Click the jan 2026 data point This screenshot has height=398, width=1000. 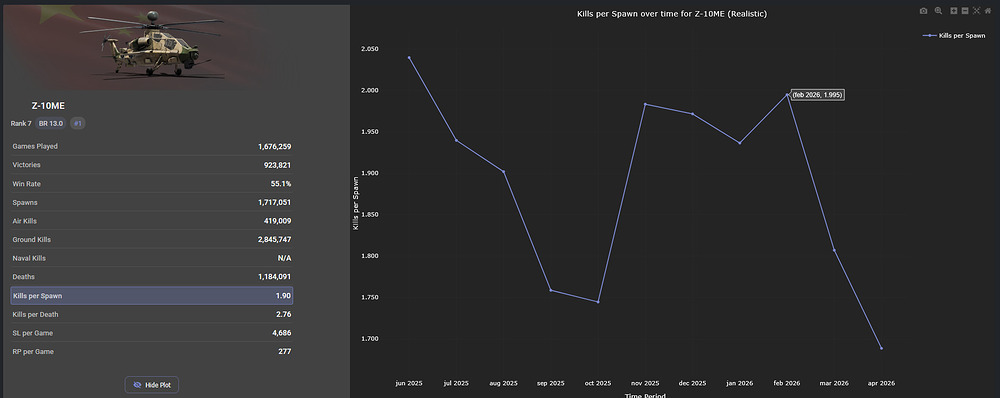(x=740, y=143)
